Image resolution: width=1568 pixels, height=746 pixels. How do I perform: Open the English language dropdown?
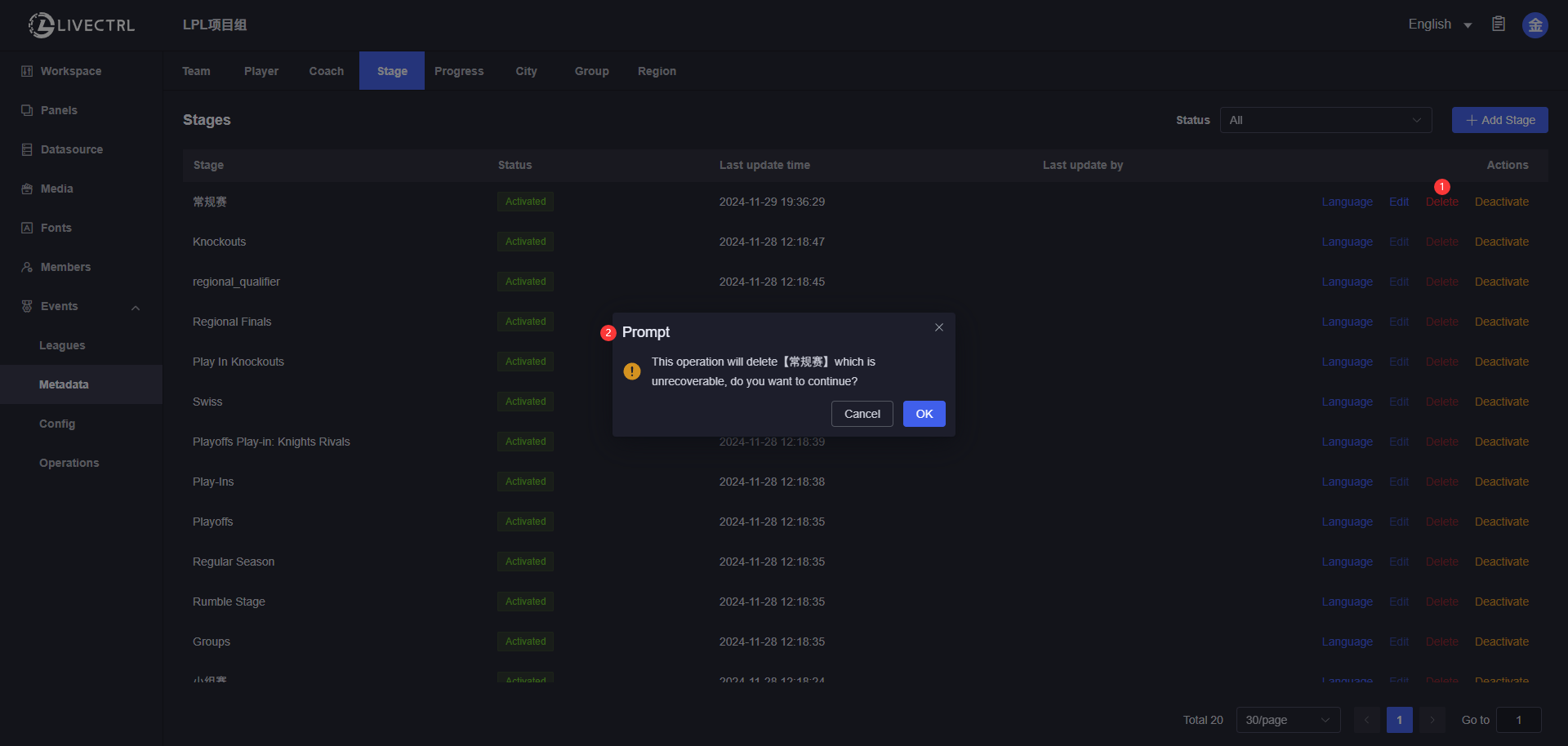click(1440, 24)
